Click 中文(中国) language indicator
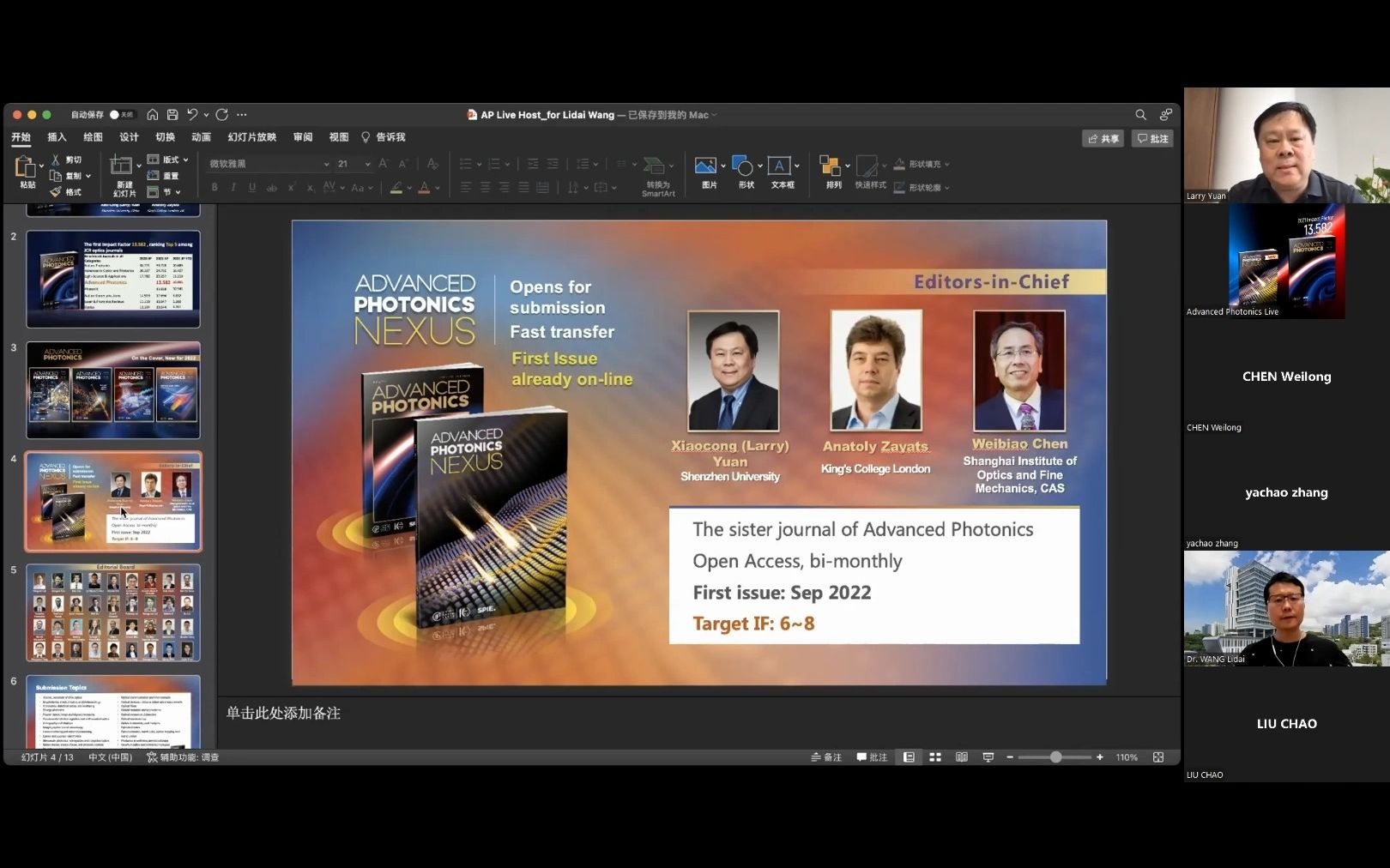Viewport: 1390px width, 868px height. click(110, 757)
